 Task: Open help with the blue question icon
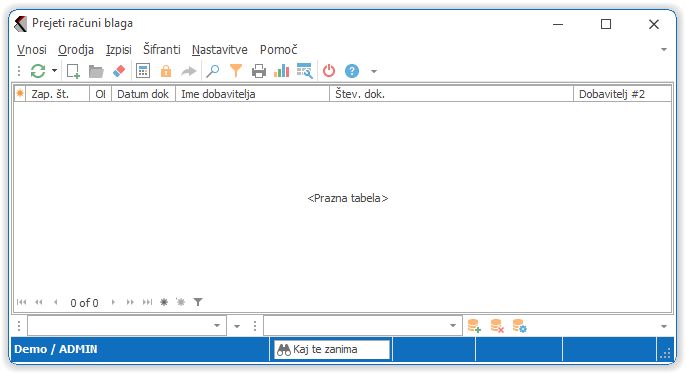tap(352, 71)
